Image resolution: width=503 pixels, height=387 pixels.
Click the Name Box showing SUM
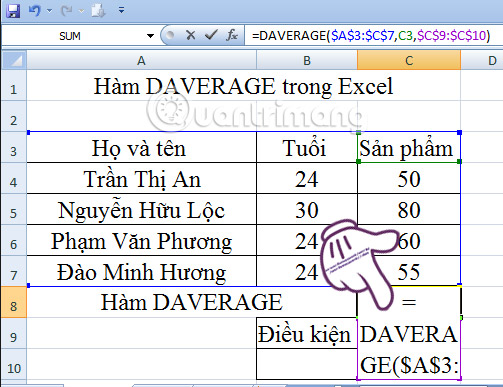point(70,36)
